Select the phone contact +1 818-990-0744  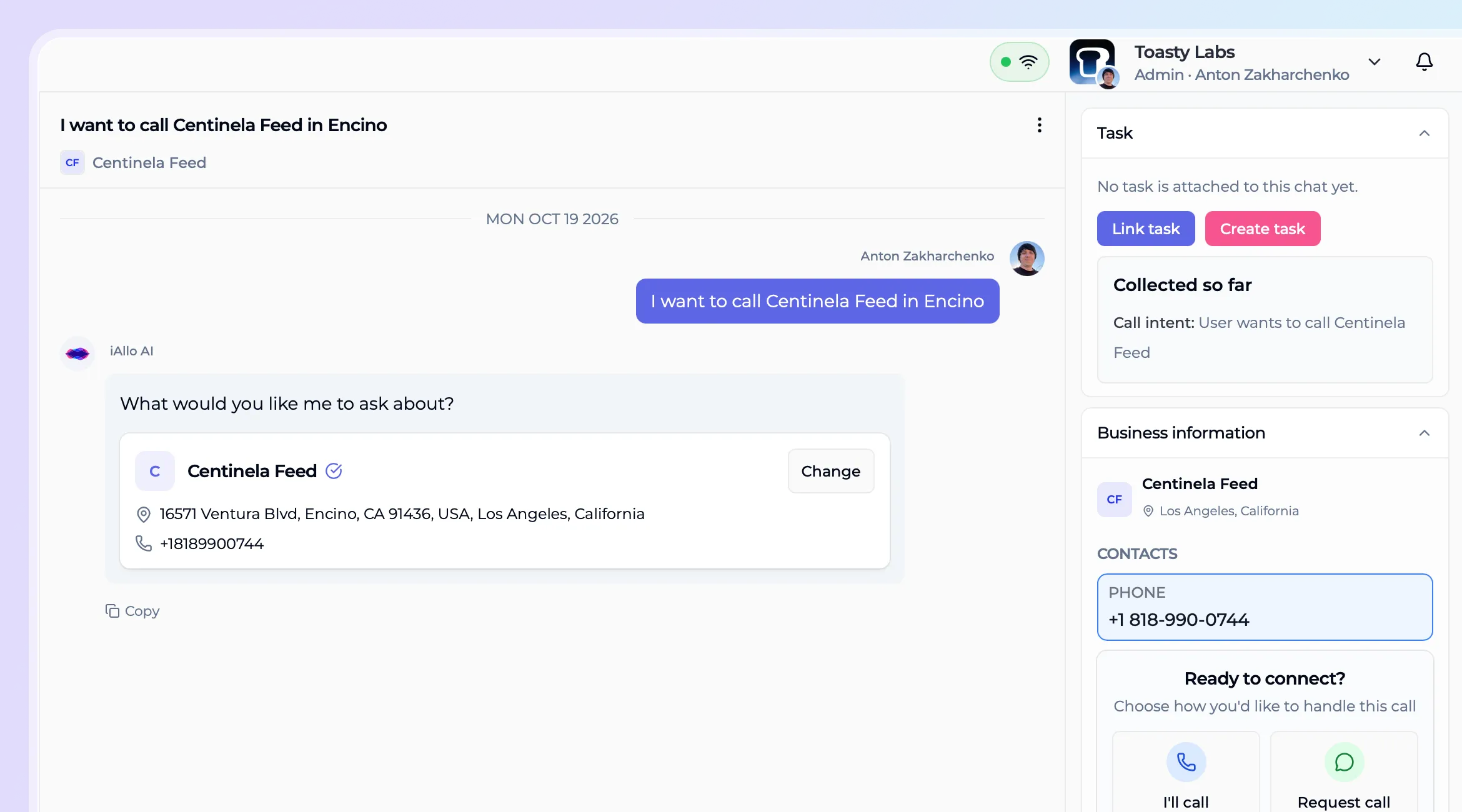click(x=1265, y=607)
